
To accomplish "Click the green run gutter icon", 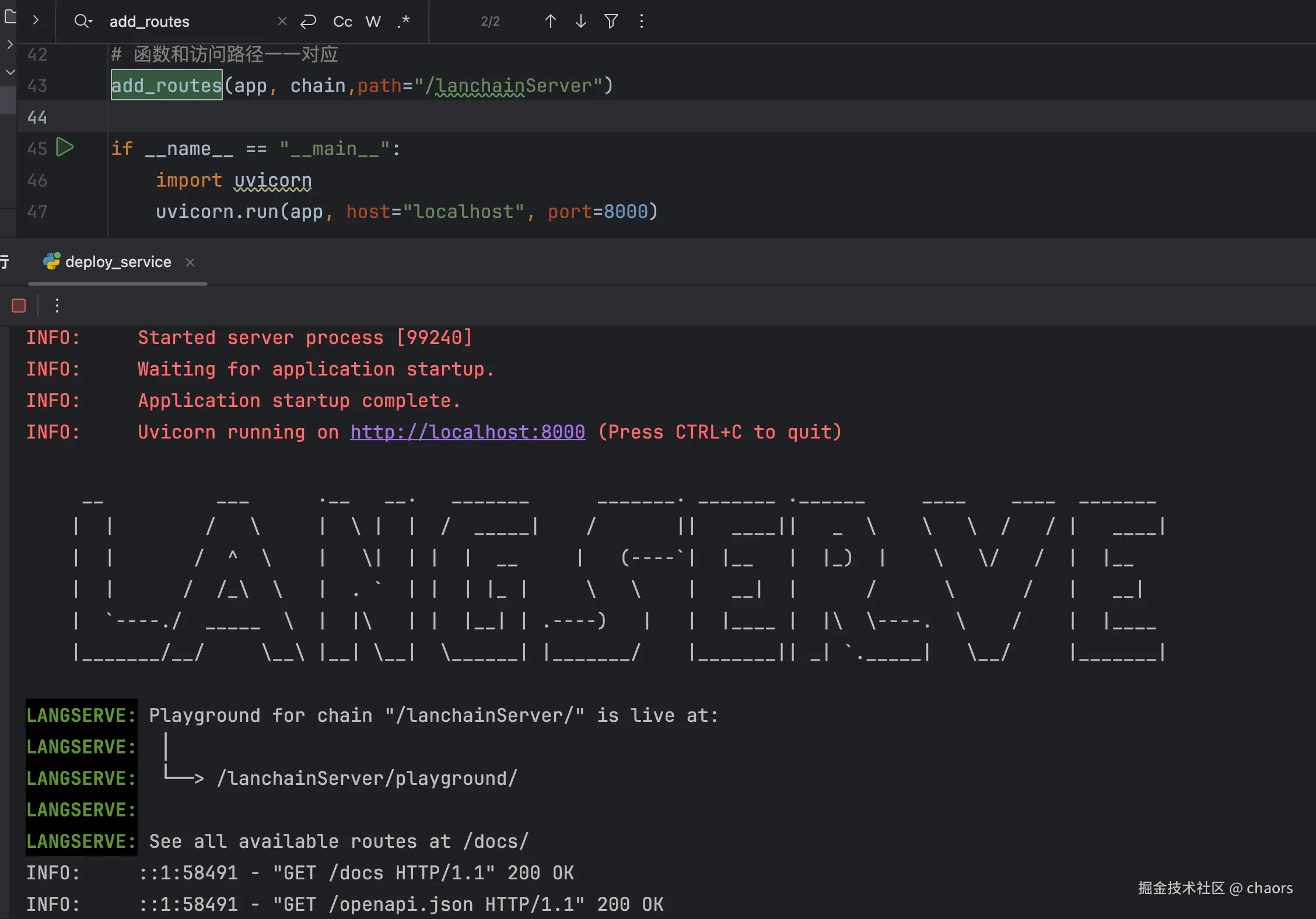I will coord(65,147).
